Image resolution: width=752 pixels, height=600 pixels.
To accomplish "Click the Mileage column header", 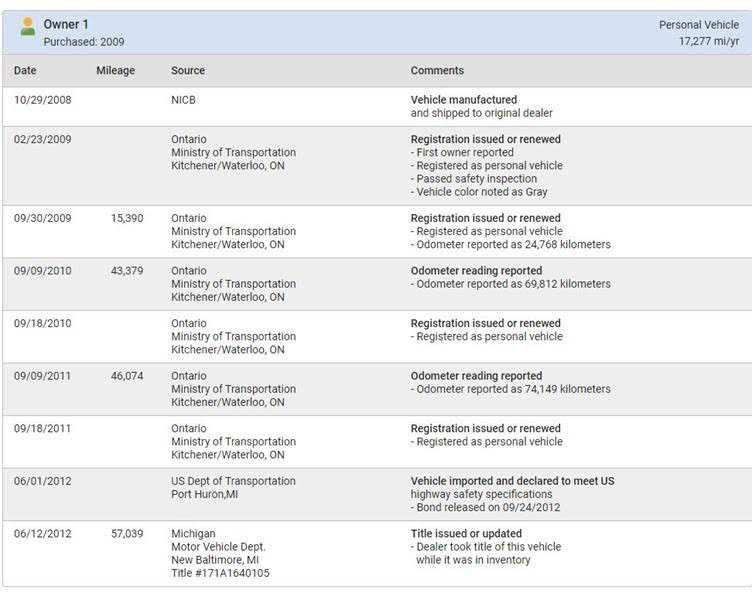I will coord(115,71).
